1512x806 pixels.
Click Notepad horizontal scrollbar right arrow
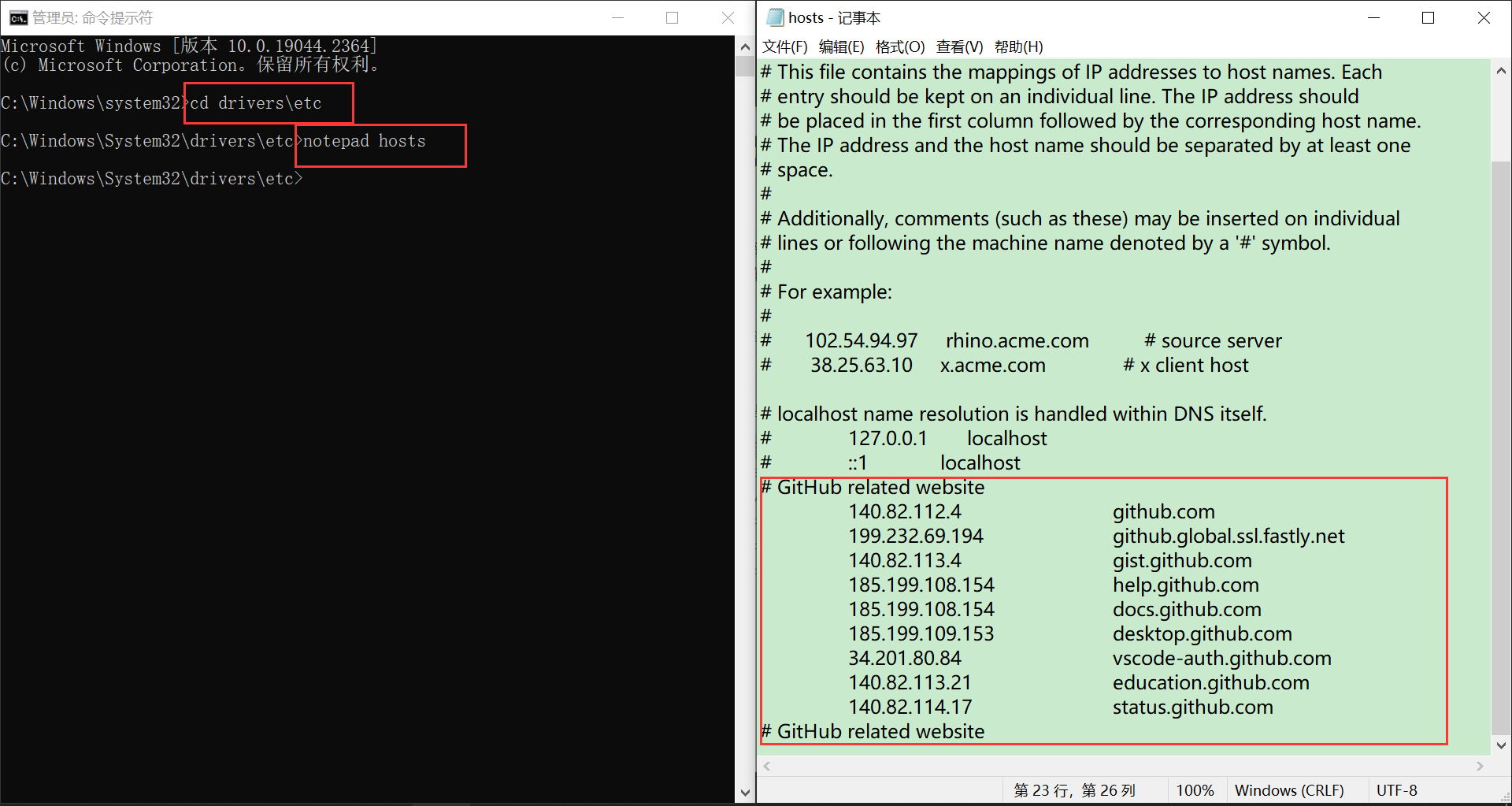click(1480, 766)
